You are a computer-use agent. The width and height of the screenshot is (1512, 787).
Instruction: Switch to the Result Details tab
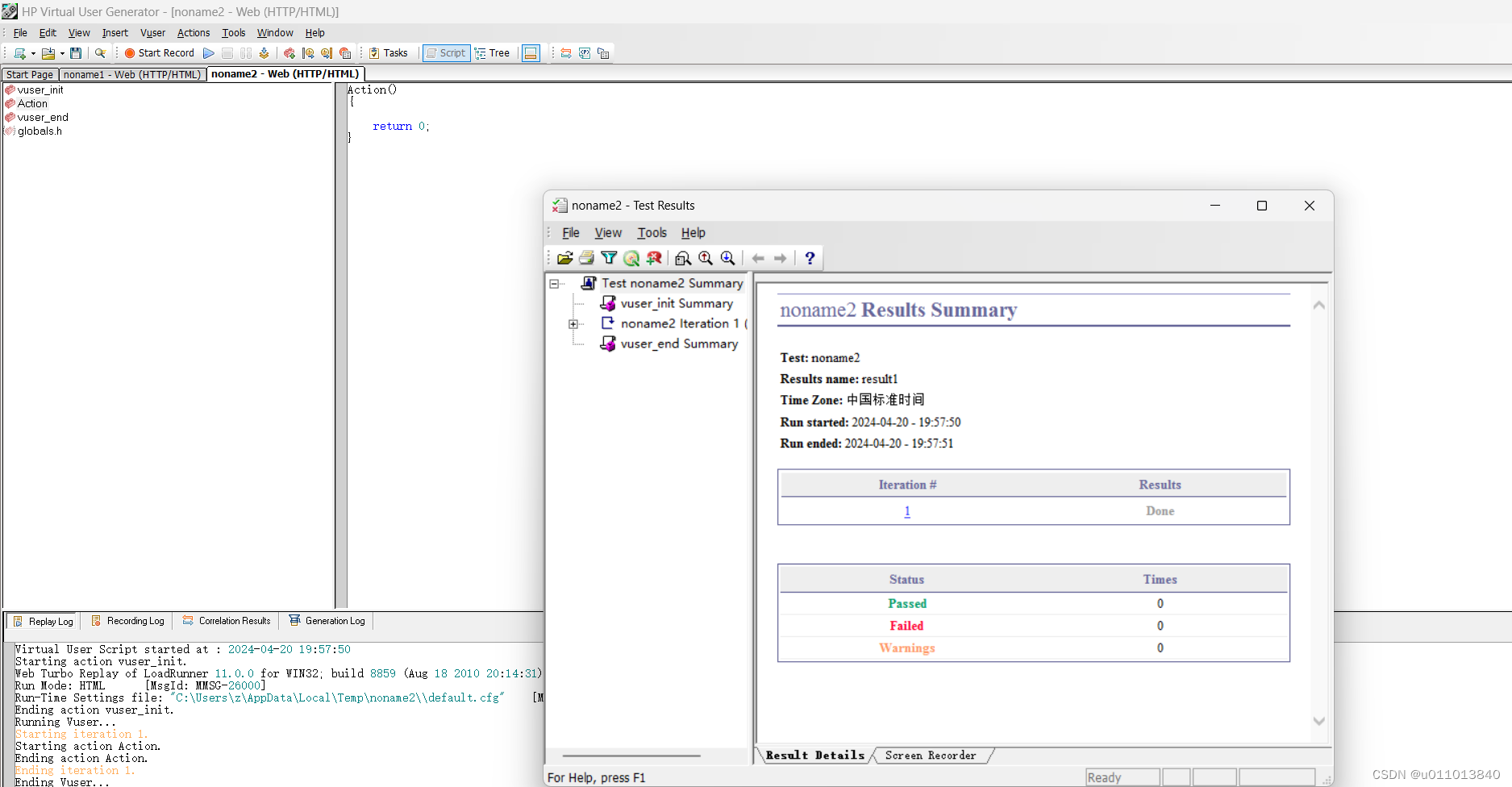(814, 756)
